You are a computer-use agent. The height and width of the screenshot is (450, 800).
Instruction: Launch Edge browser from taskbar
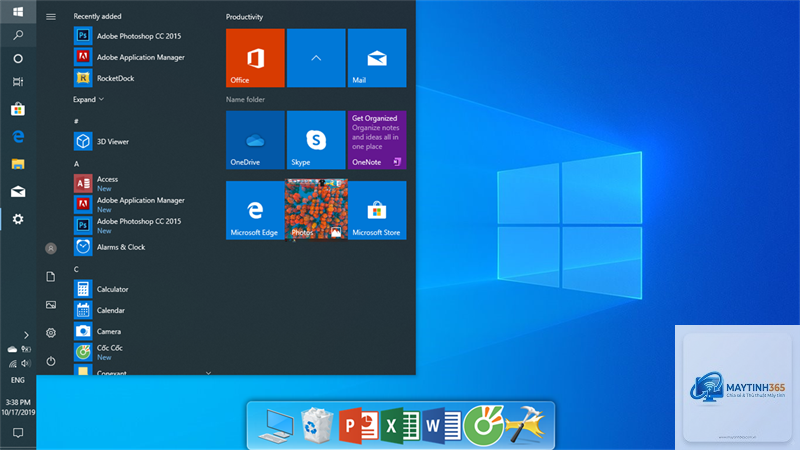[18, 136]
